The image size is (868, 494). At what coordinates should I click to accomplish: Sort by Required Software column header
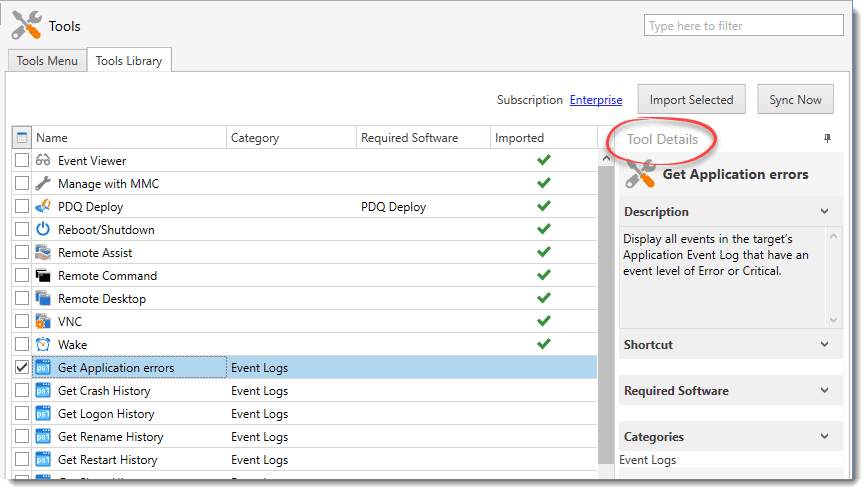423,137
